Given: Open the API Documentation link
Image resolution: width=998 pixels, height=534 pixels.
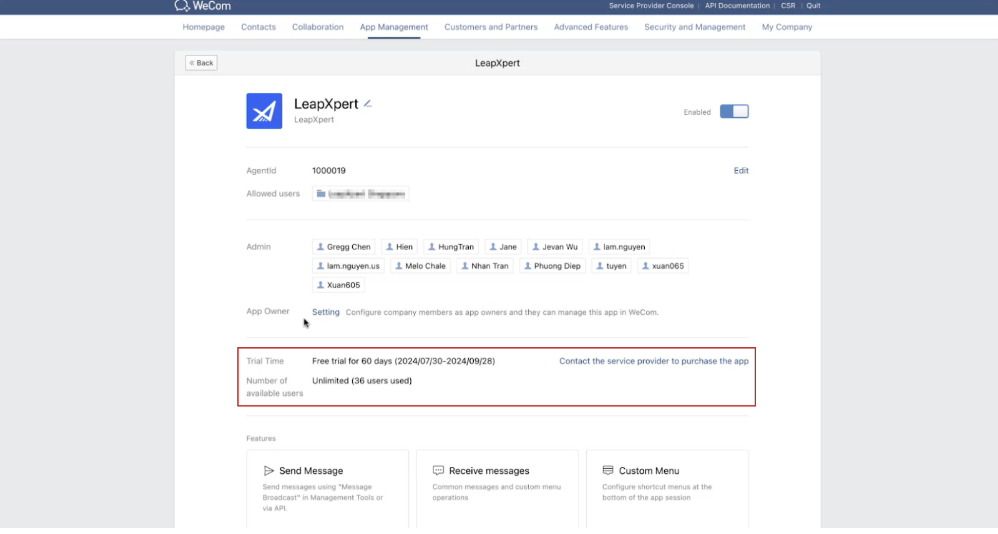Looking at the screenshot, I should click(737, 6).
